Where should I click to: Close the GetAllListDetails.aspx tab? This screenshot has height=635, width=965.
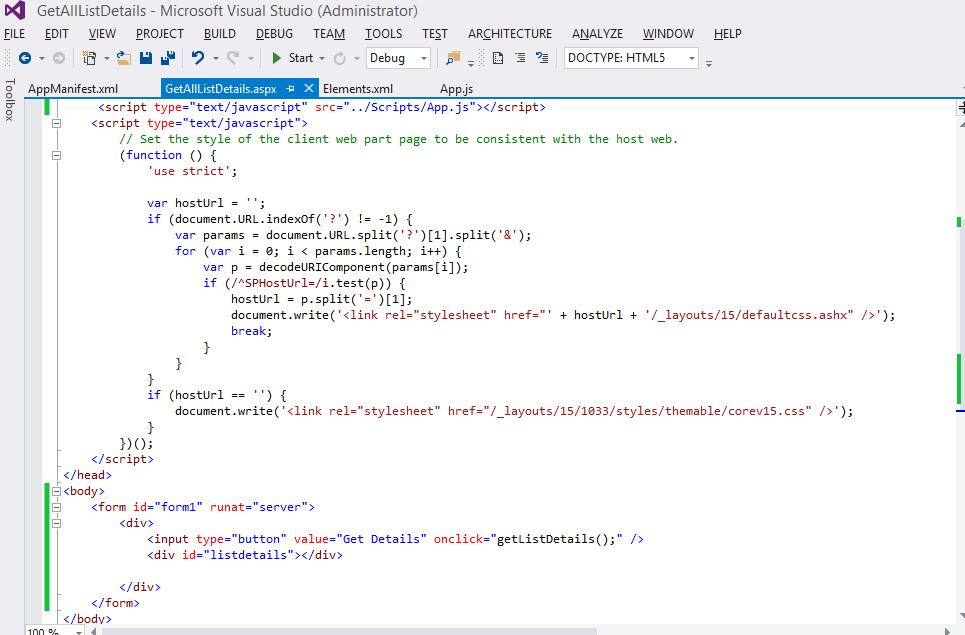coord(309,89)
